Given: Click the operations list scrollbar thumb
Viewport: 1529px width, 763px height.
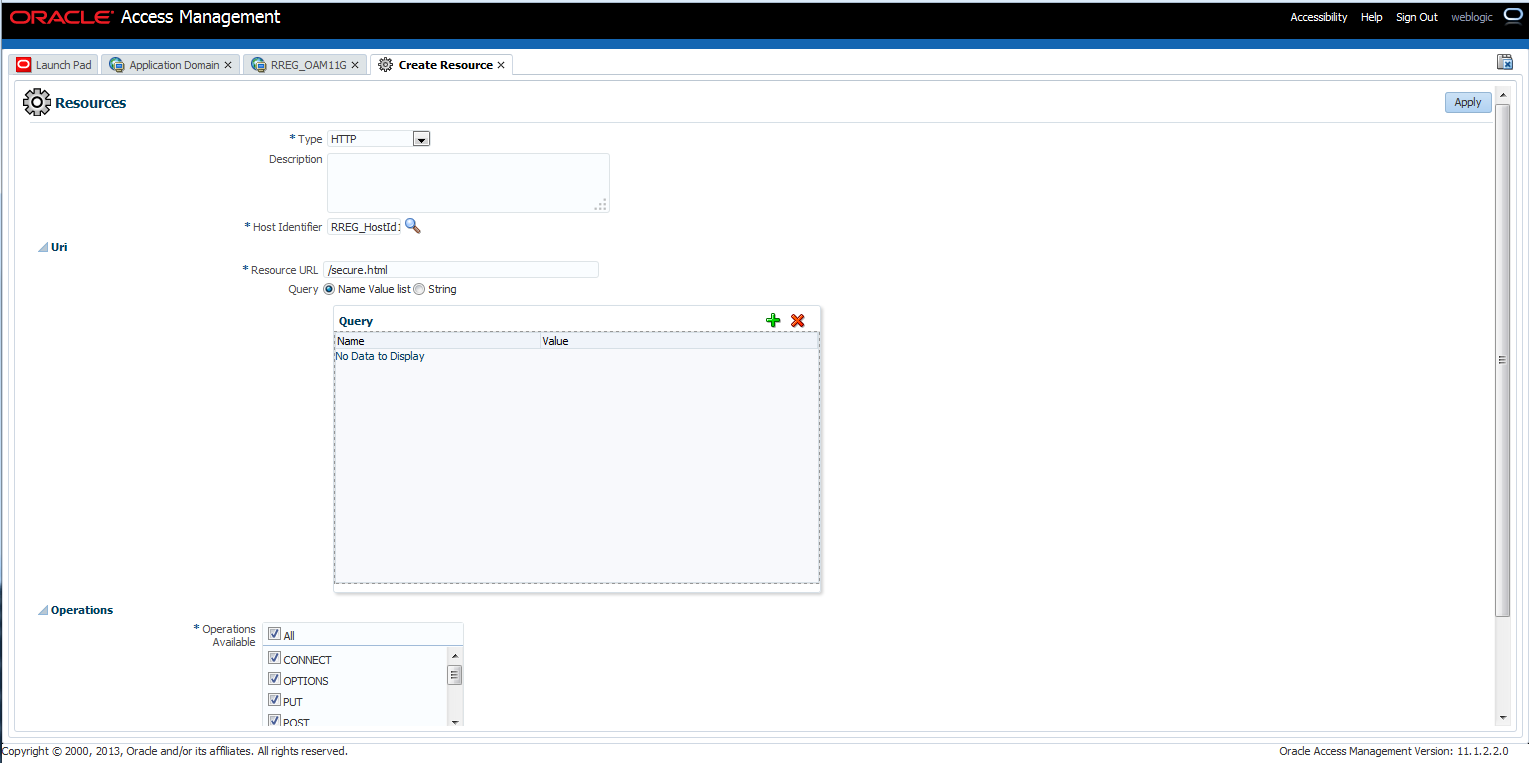Looking at the screenshot, I should (x=454, y=675).
